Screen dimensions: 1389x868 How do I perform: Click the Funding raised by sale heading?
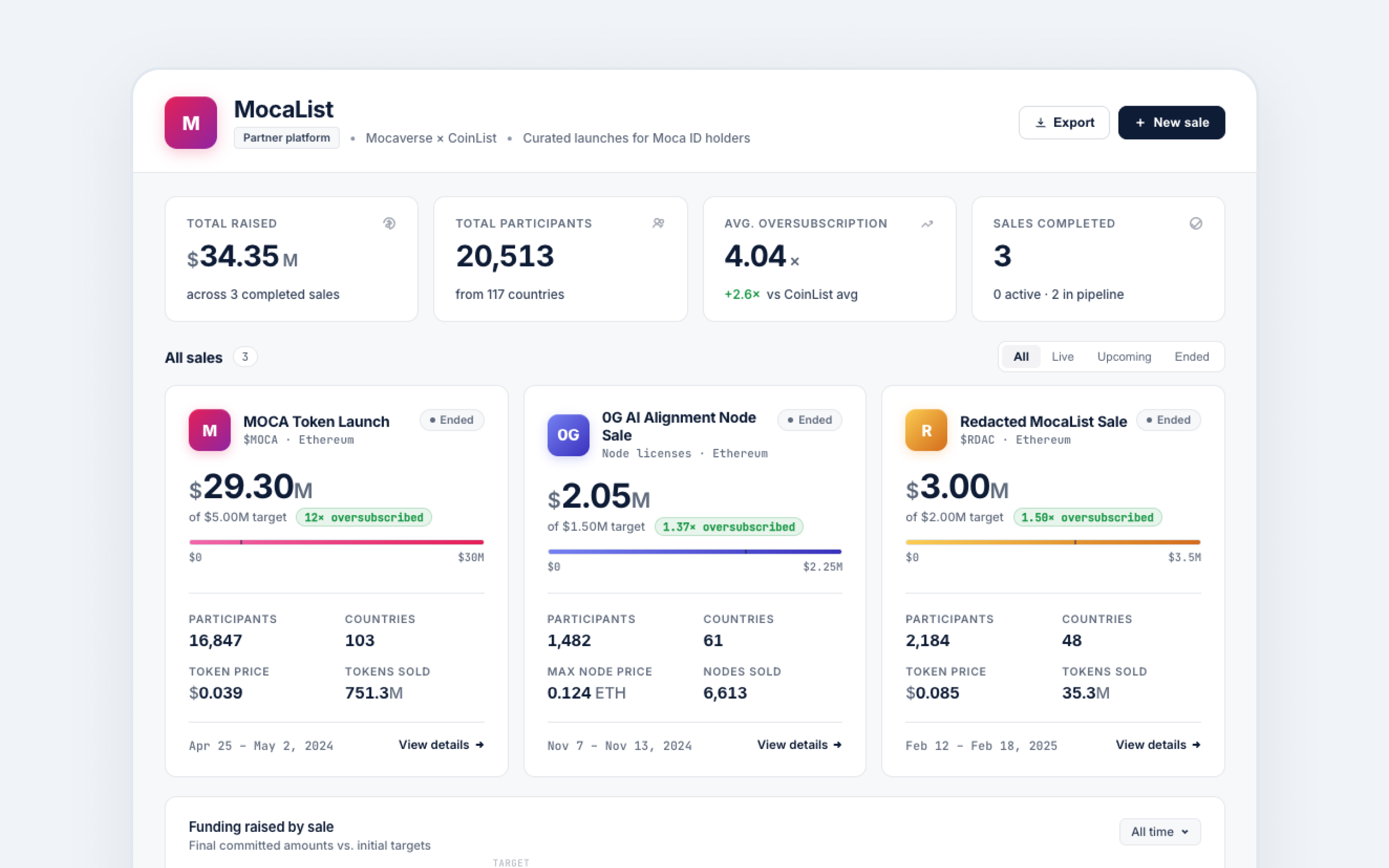click(x=261, y=827)
